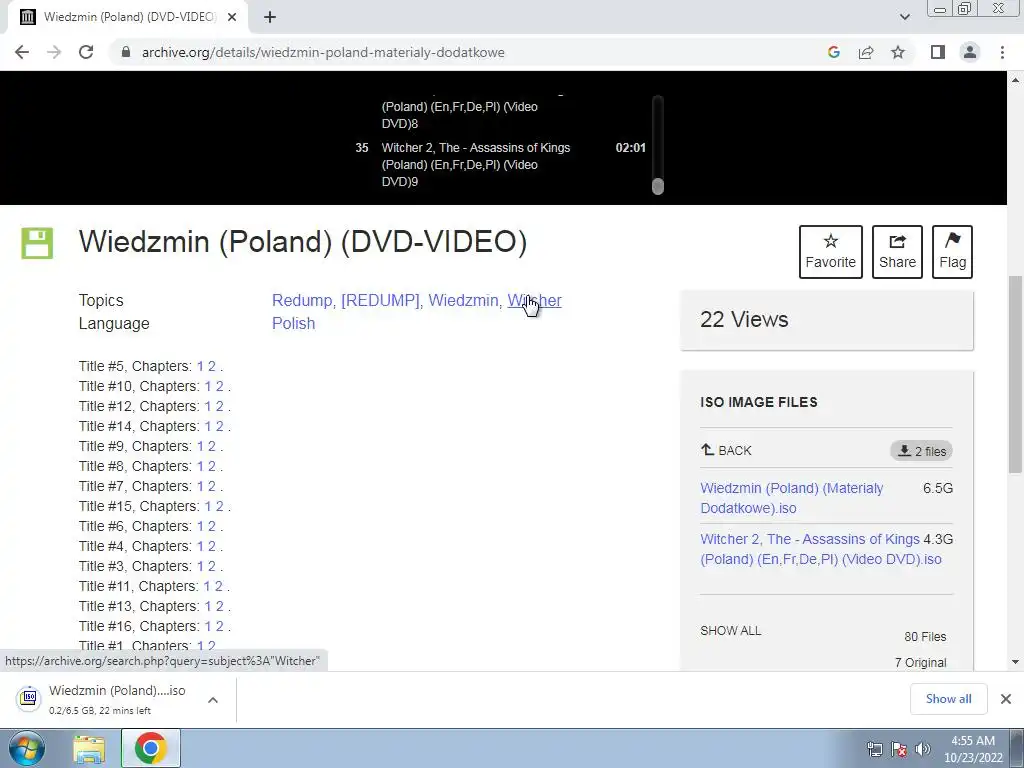Click the volume speaker tray icon
Screen dimensions: 1024x768
(923, 749)
